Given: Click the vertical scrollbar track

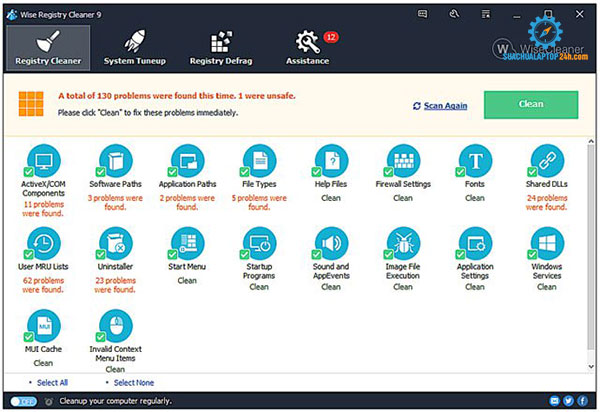Looking at the screenshot, I should point(591,254).
